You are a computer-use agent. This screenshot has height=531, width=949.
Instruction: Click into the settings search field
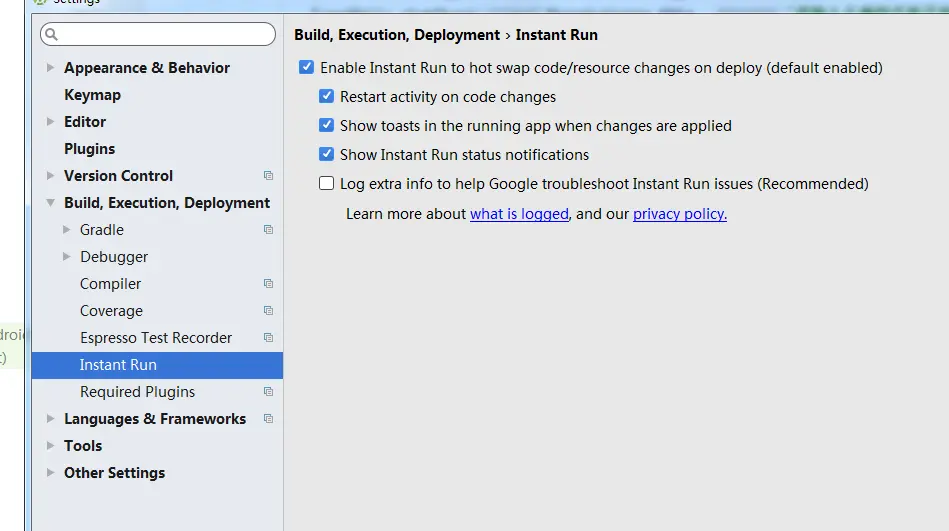(x=165, y=35)
